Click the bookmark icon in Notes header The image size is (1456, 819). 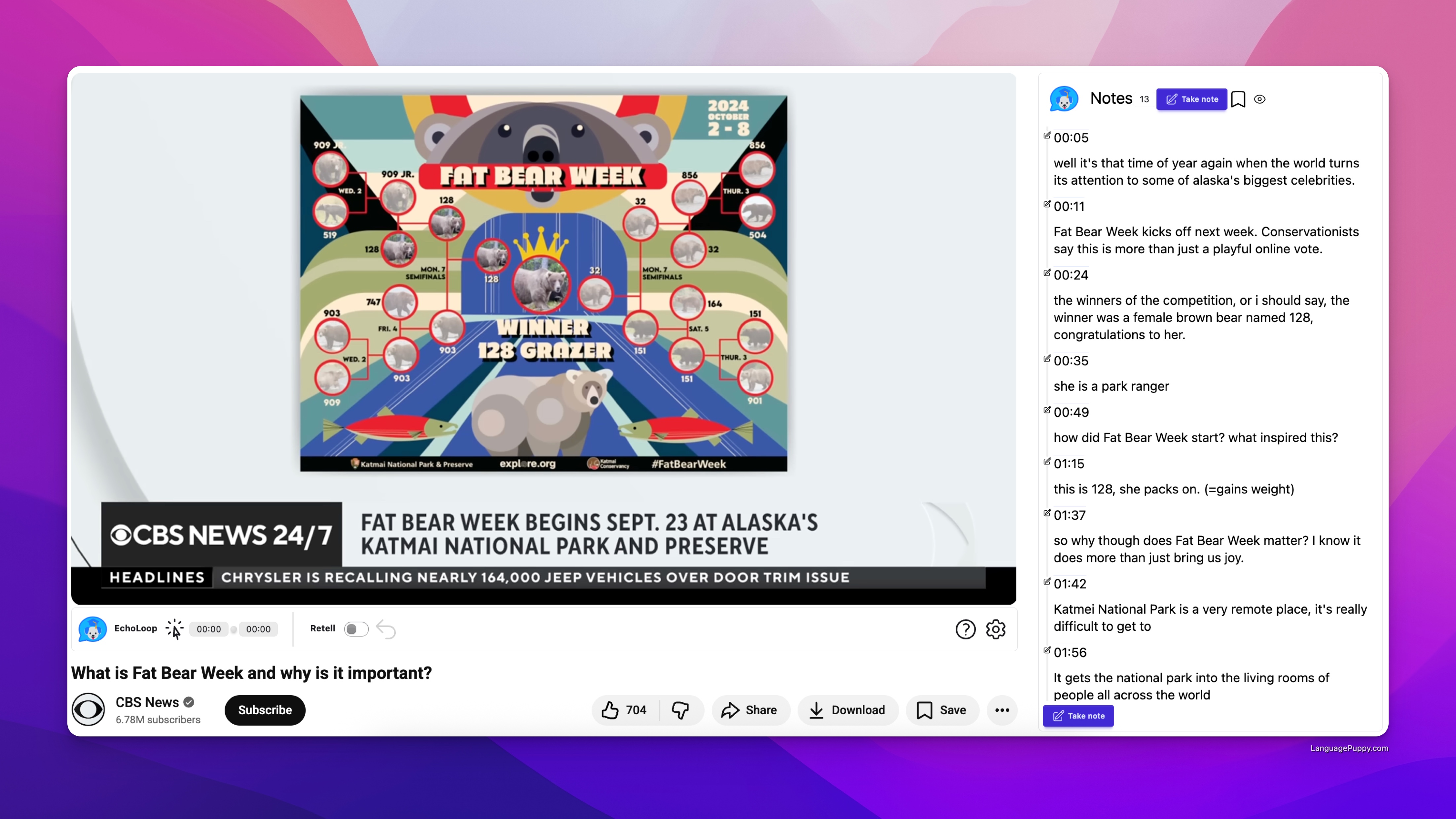pyautogui.click(x=1238, y=99)
